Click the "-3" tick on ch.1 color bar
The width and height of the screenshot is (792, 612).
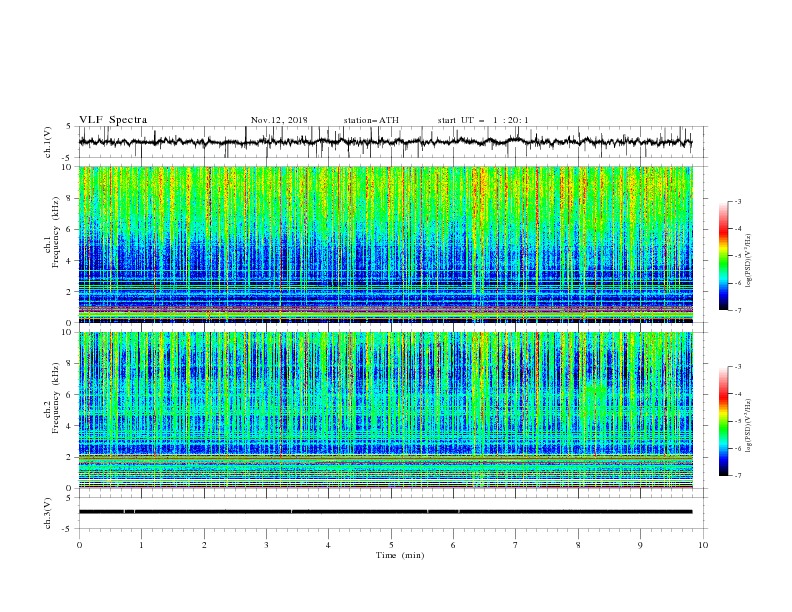[738, 202]
